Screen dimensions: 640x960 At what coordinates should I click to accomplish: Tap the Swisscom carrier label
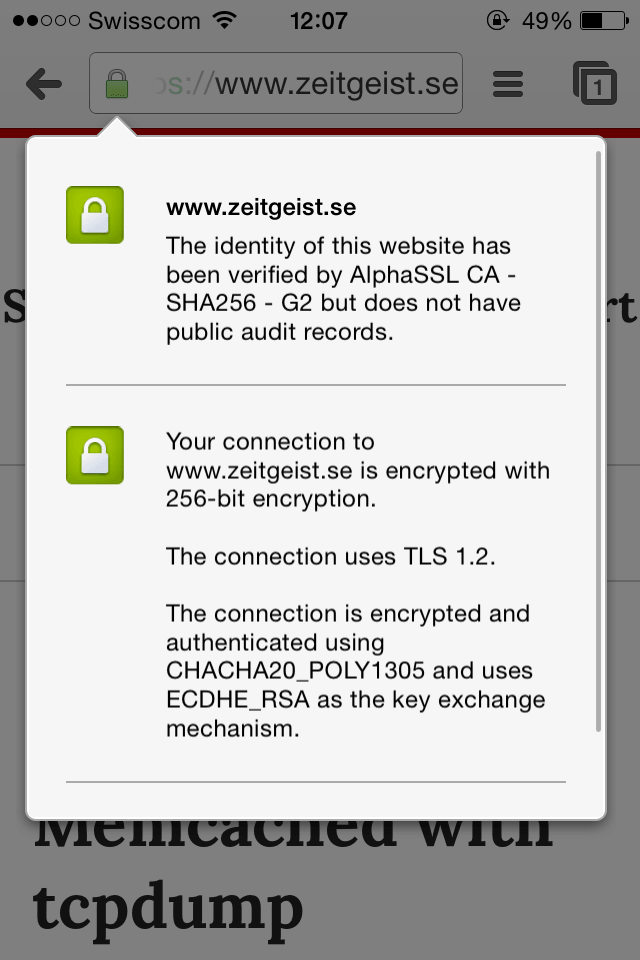point(146,18)
